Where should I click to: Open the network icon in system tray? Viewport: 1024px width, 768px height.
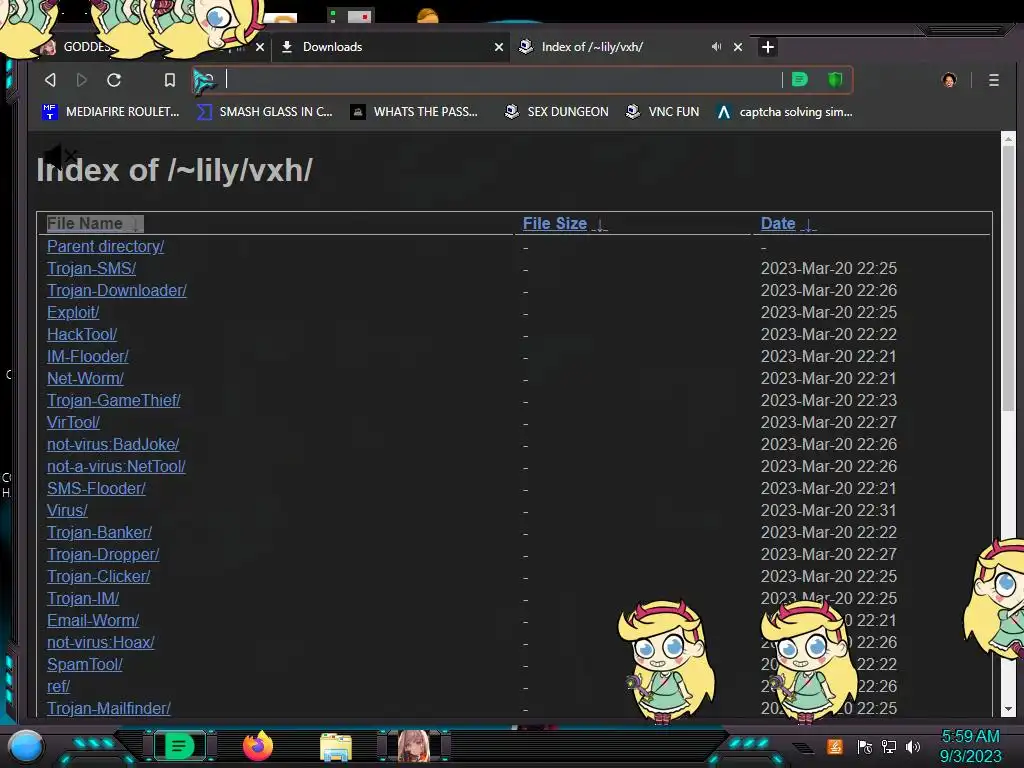click(x=889, y=747)
